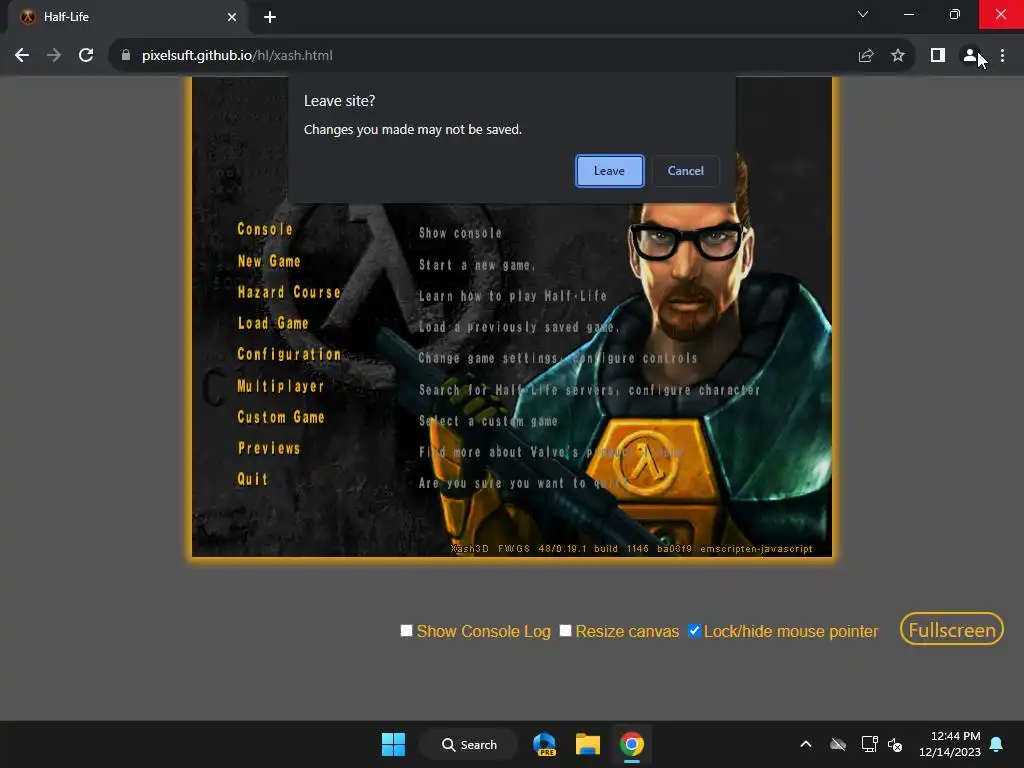
Task: Click "Learn how to play Half-Life" text
Action: click(x=513, y=296)
